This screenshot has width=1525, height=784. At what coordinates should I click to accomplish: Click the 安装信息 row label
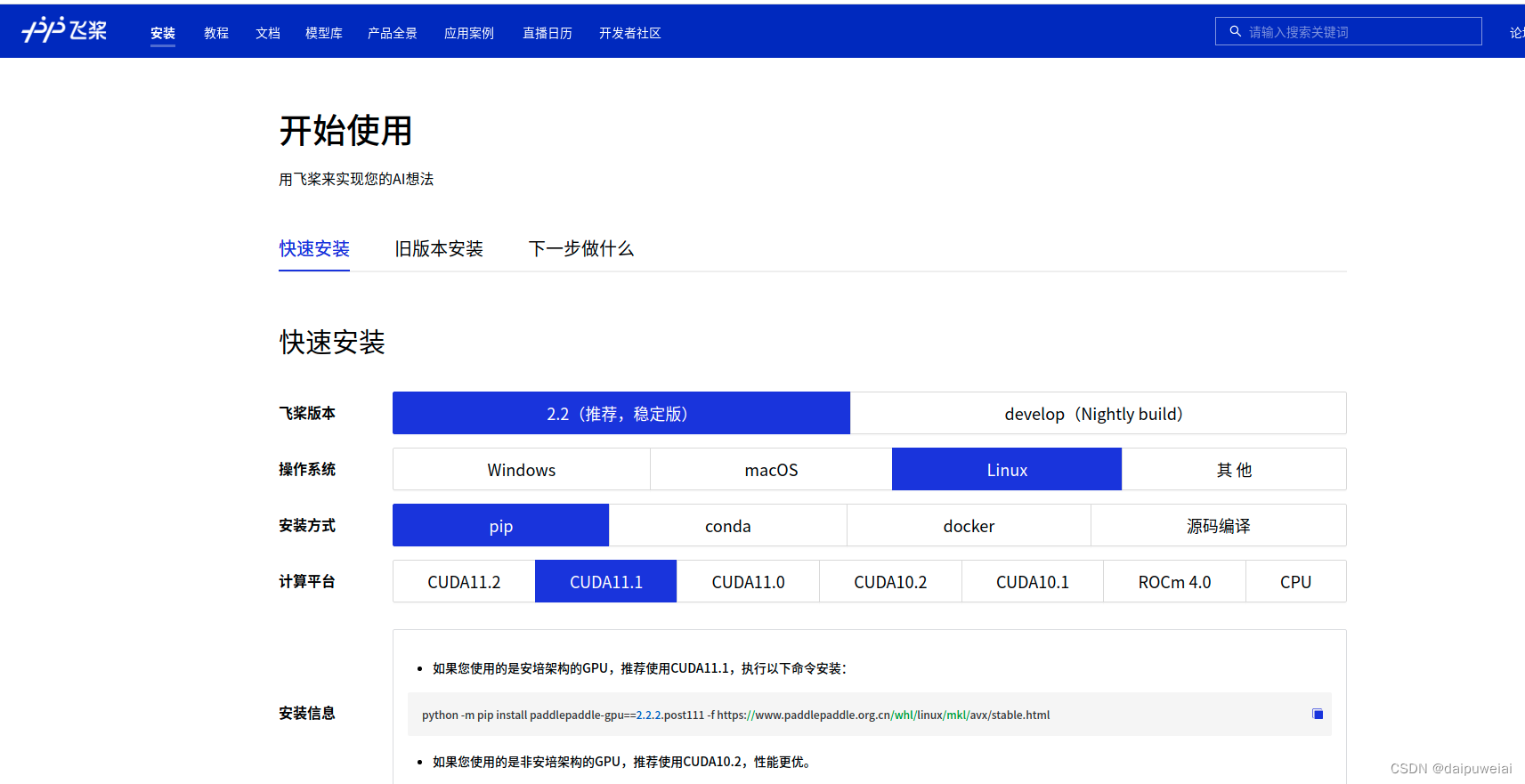(x=307, y=713)
